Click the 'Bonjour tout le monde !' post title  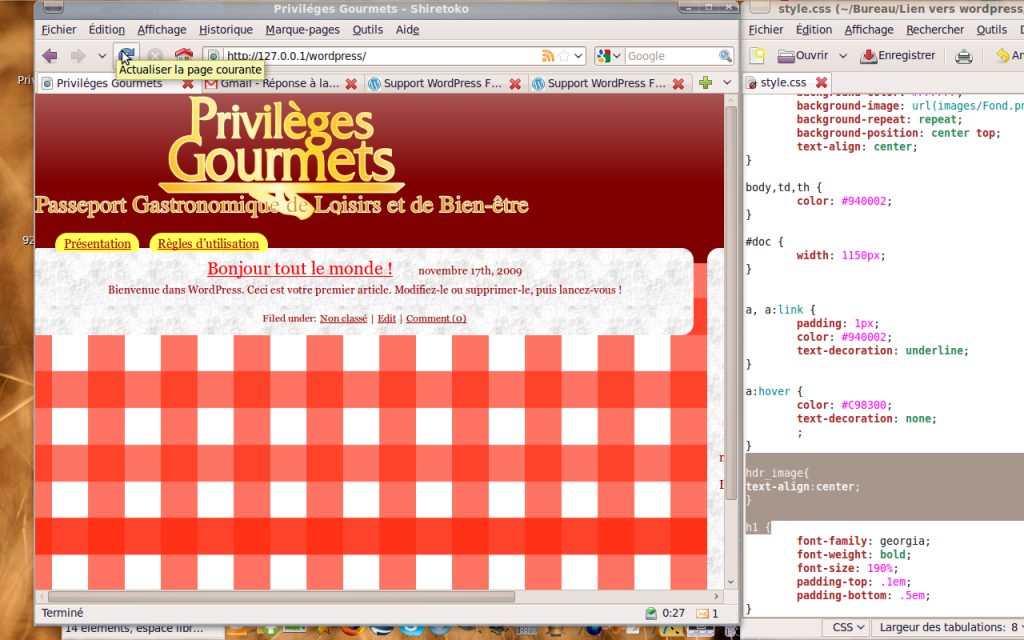point(299,269)
